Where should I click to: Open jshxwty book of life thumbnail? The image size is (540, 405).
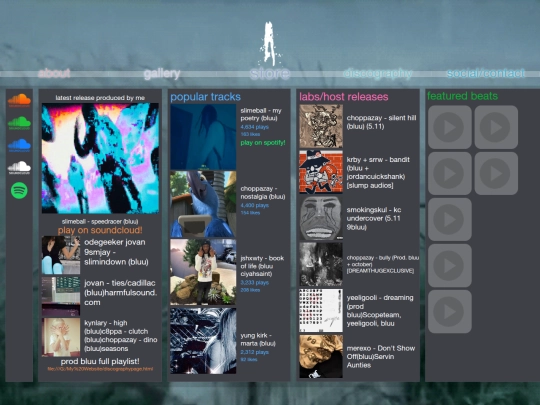pos(203,272)
